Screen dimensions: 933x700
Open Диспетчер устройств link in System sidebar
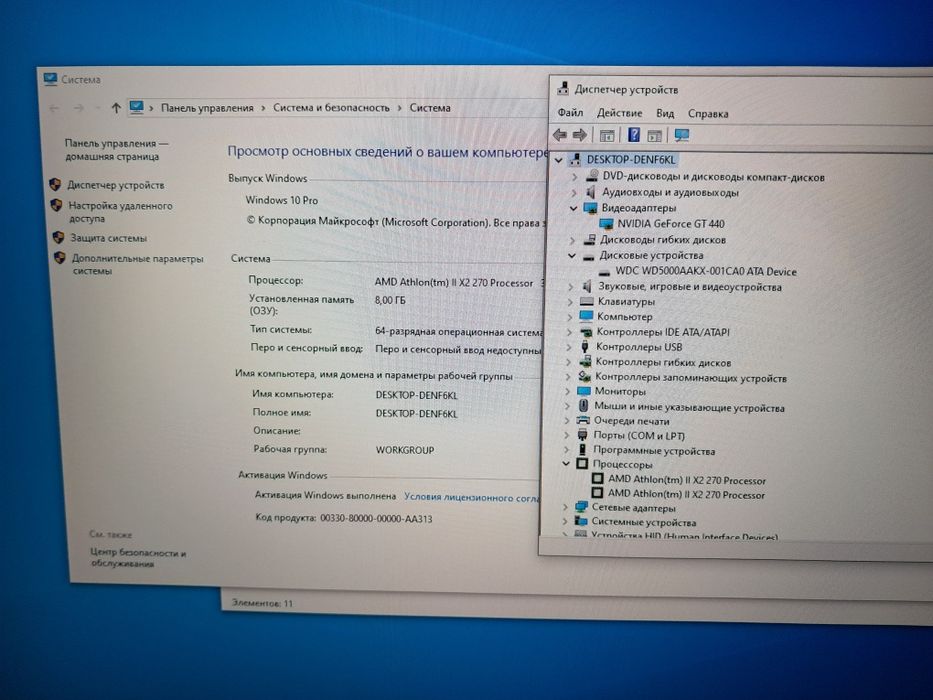click(x=115, y=185)
